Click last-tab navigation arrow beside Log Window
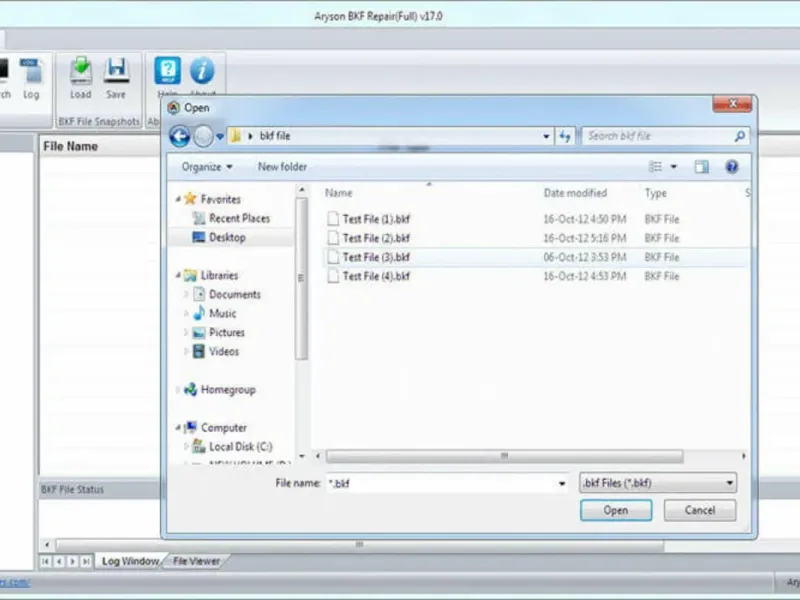The height and width of the screenshot is (600, 800). [86, 561]
